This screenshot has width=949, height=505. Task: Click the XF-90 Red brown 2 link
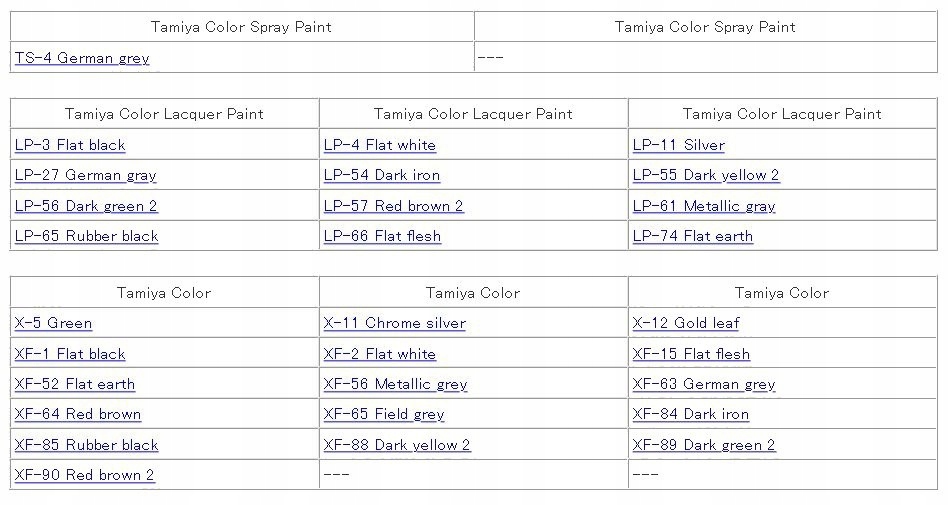point(85,475)
